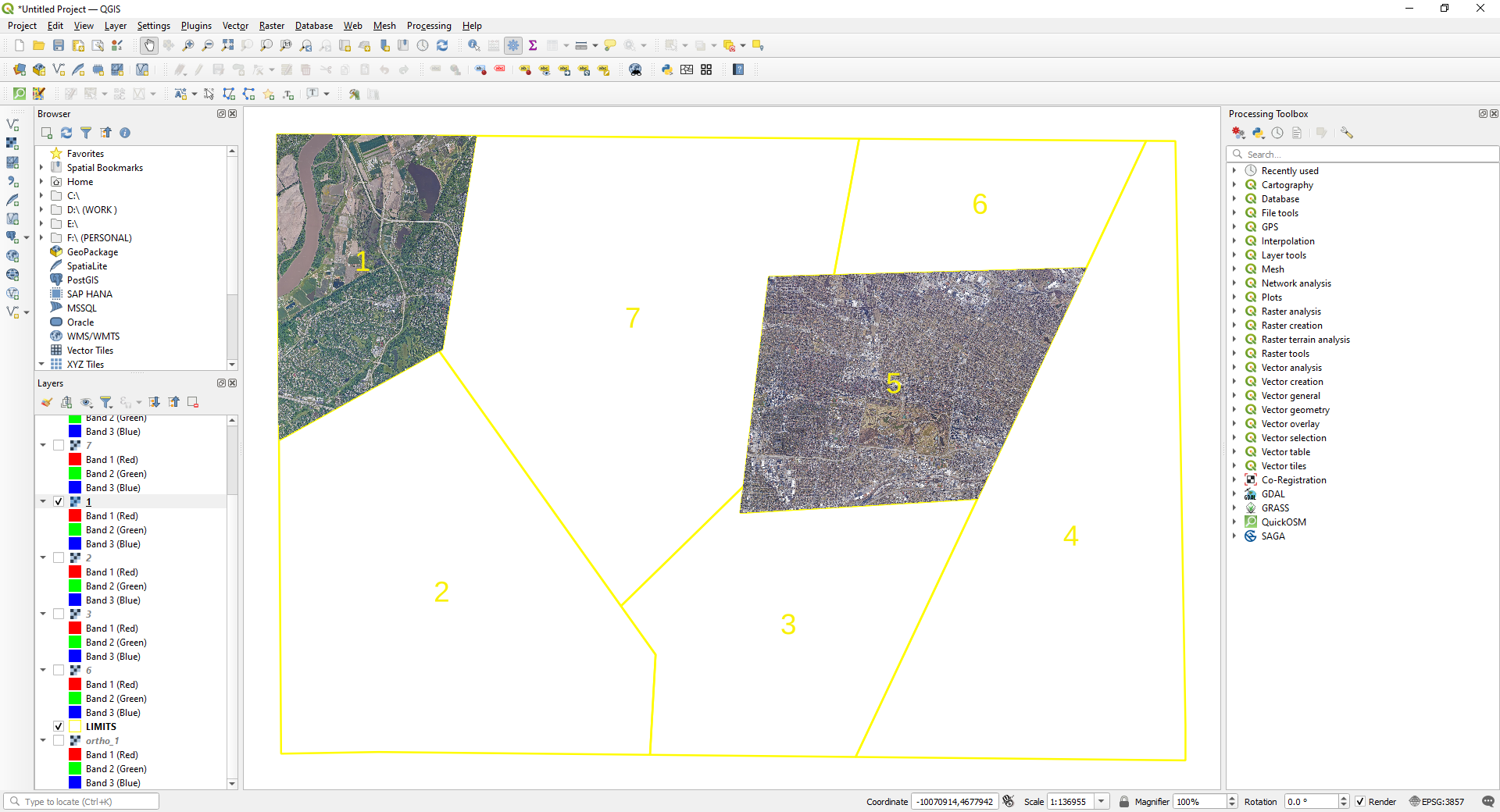The height and width of the screenshot is (812, 1500).
Task: Expand the Home folder in Browser
Action: (x=41, y=182)
